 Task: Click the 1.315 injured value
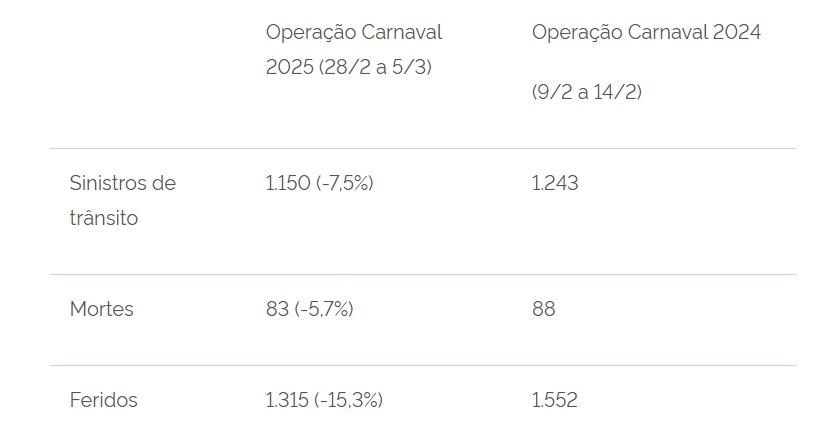(x=286, y=401)
